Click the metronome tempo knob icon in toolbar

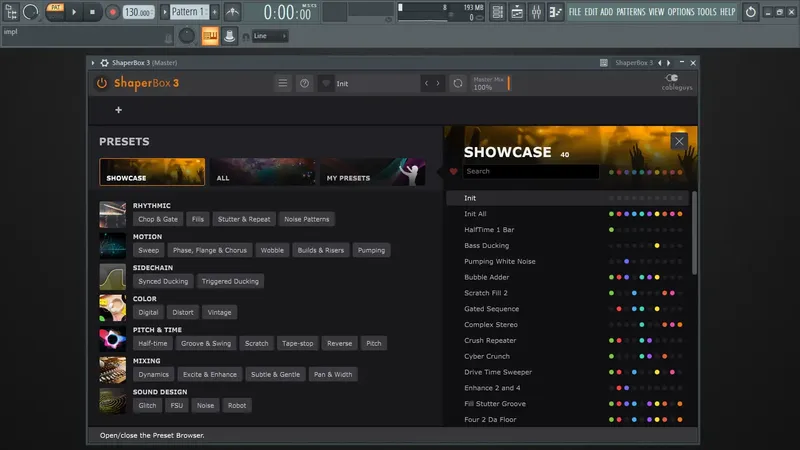(31, 12)
